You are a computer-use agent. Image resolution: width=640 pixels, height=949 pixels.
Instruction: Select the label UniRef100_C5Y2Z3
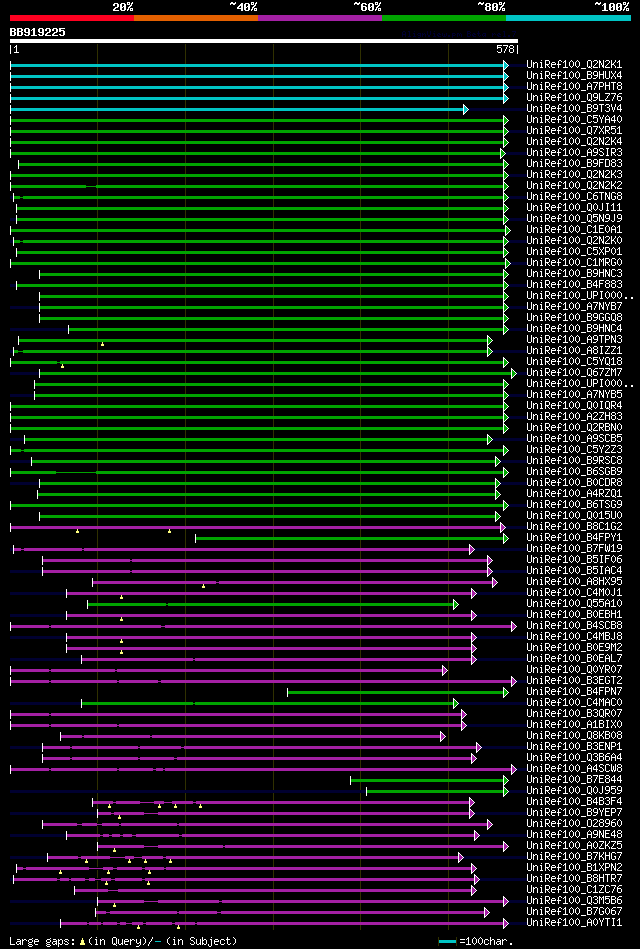574,450
